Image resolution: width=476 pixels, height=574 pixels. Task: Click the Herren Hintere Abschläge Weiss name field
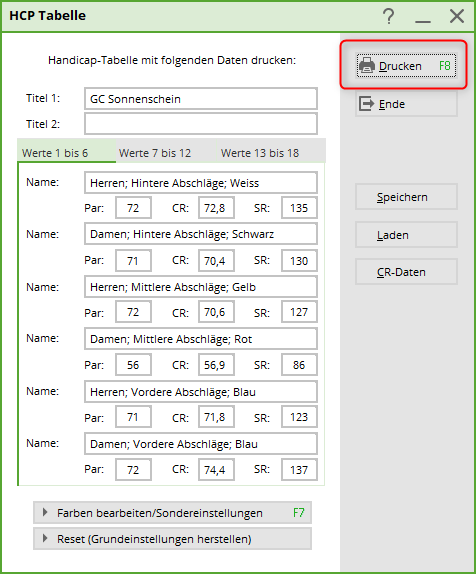pos(201,183)
